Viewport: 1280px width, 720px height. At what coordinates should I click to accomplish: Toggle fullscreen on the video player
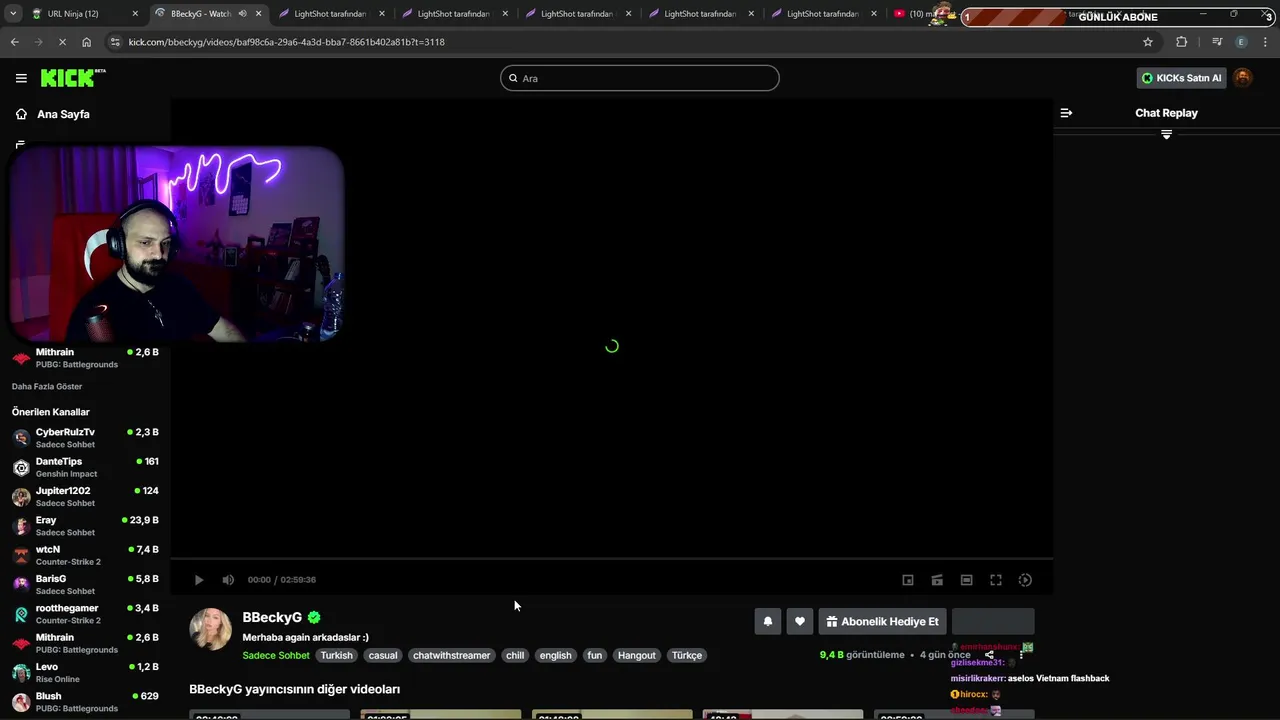tap(996, 580)
